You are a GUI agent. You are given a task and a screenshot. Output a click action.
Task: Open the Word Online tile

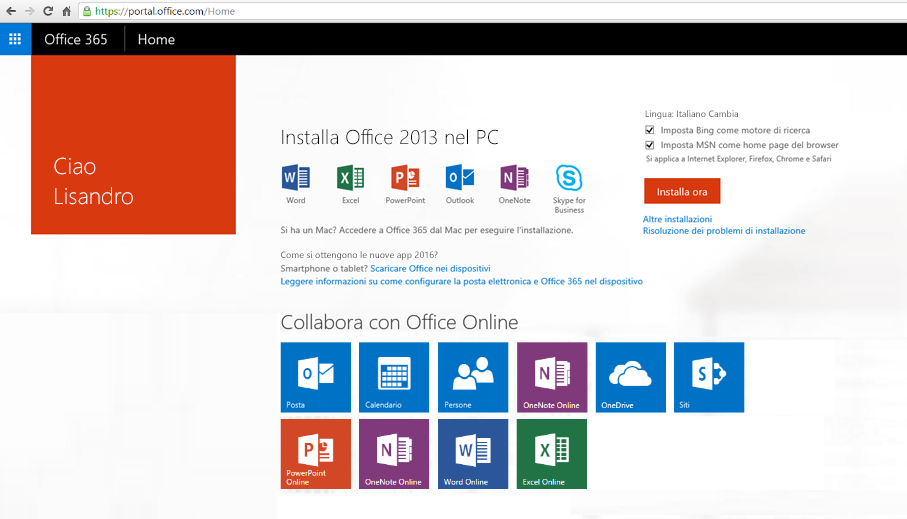pyautogui.click(x=473, y=454)
